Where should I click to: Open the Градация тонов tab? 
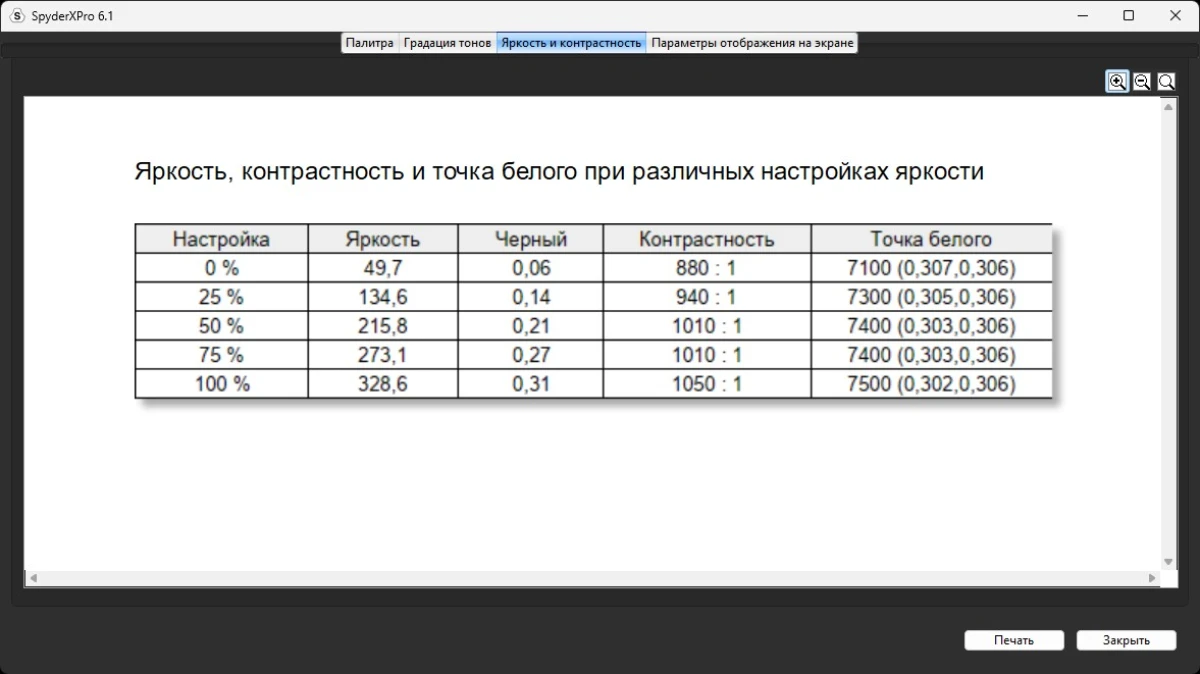[x=447, y=42]
